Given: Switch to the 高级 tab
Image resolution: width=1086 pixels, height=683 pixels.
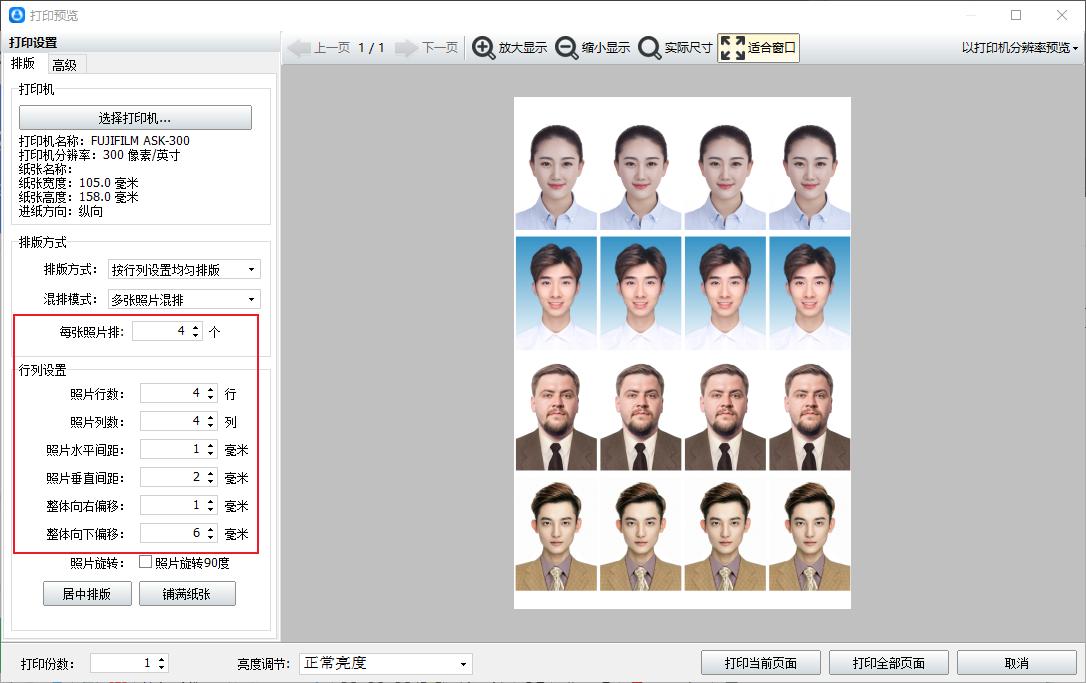Looking at the screenshot, I should [x=64, y=63].
